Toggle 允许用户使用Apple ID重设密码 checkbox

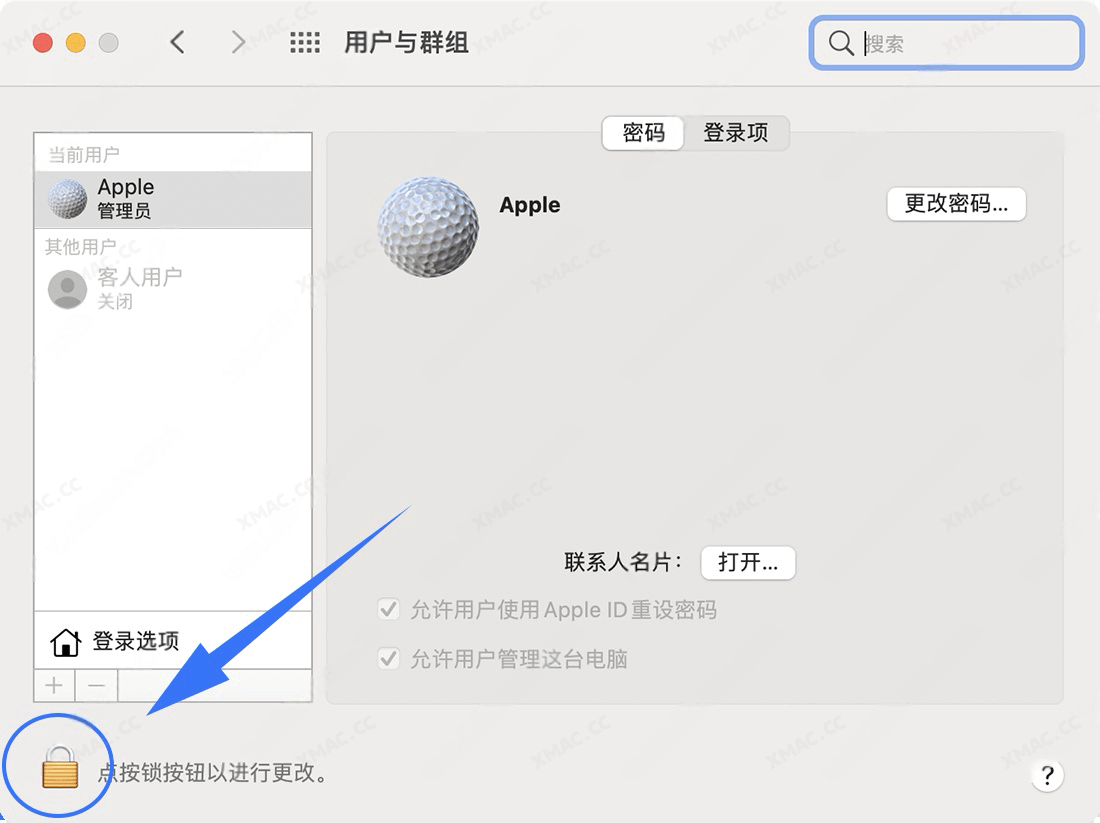[x=388, y=610]
